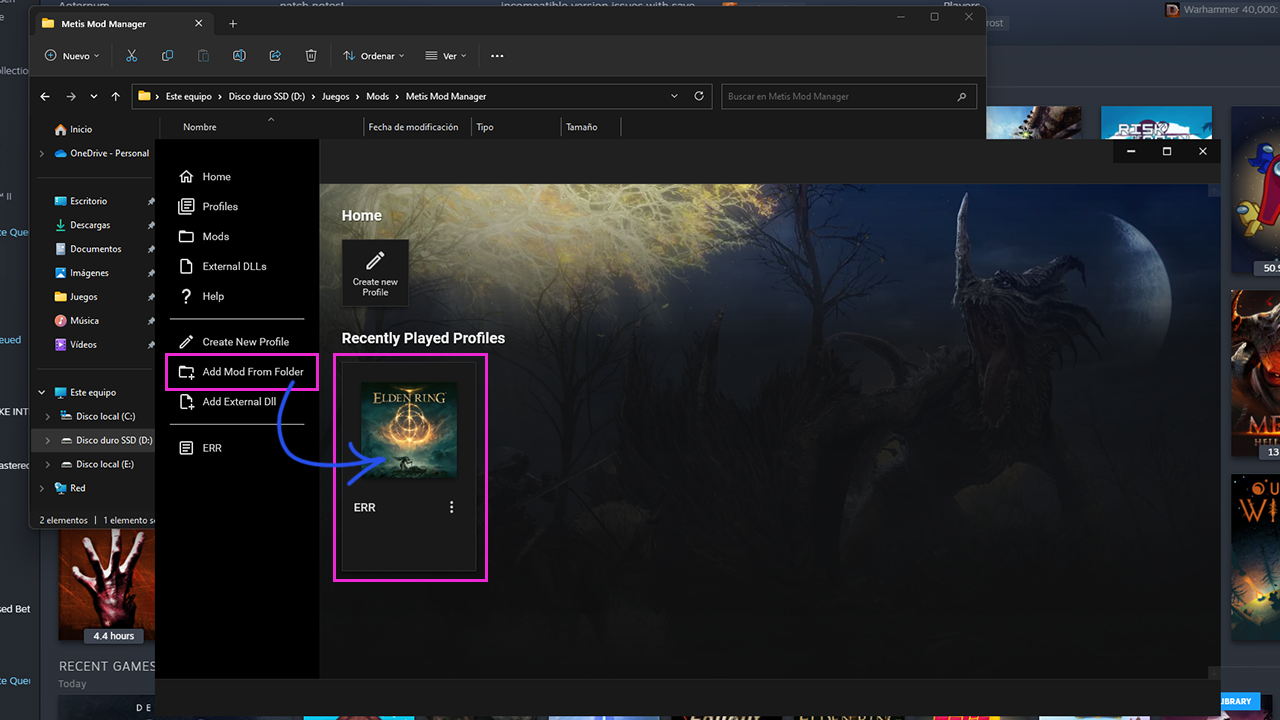Open Profiles in Metis Mod Manager
Image resolution: width=1280 pixels, height=720 pixels.
click(x=208, y=207)
